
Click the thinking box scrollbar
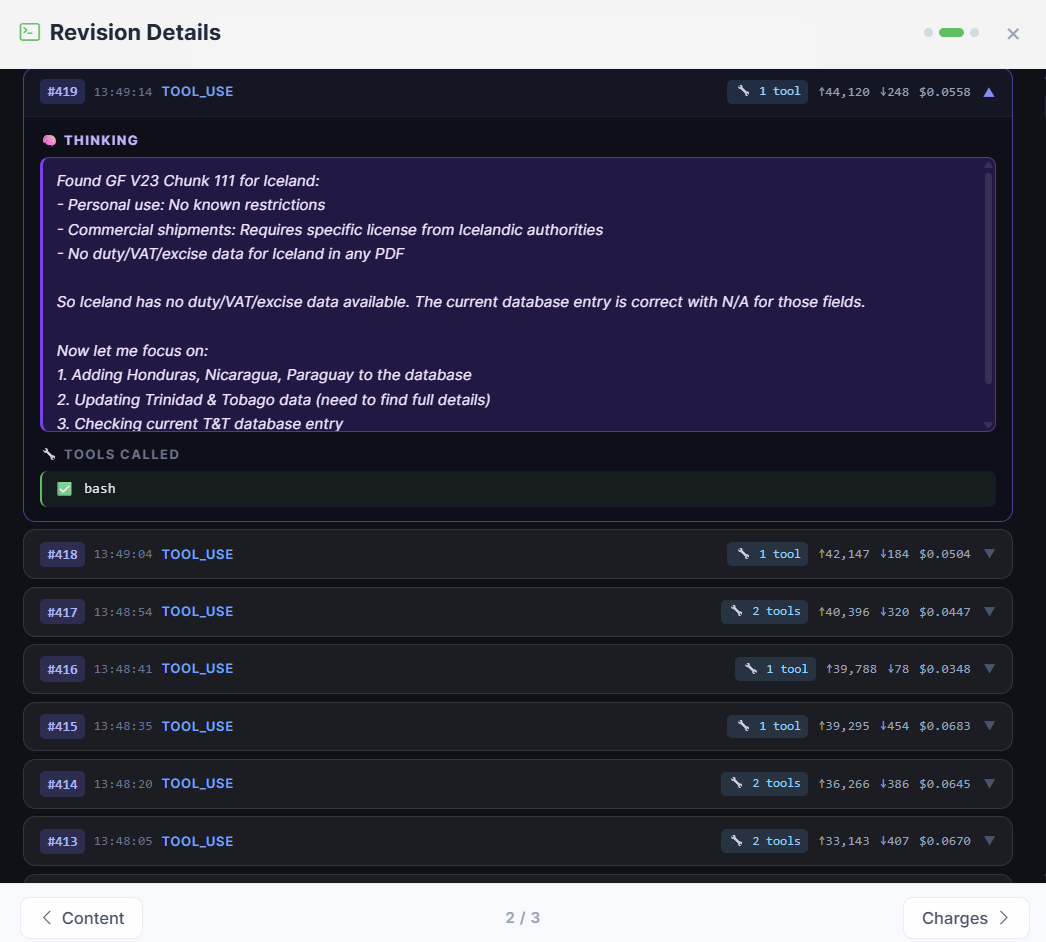pos(989,278)
